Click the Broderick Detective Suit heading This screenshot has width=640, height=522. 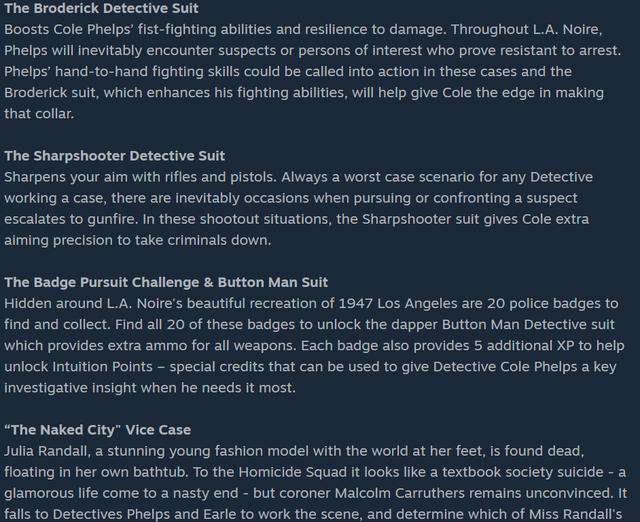[x=101, y=8]
